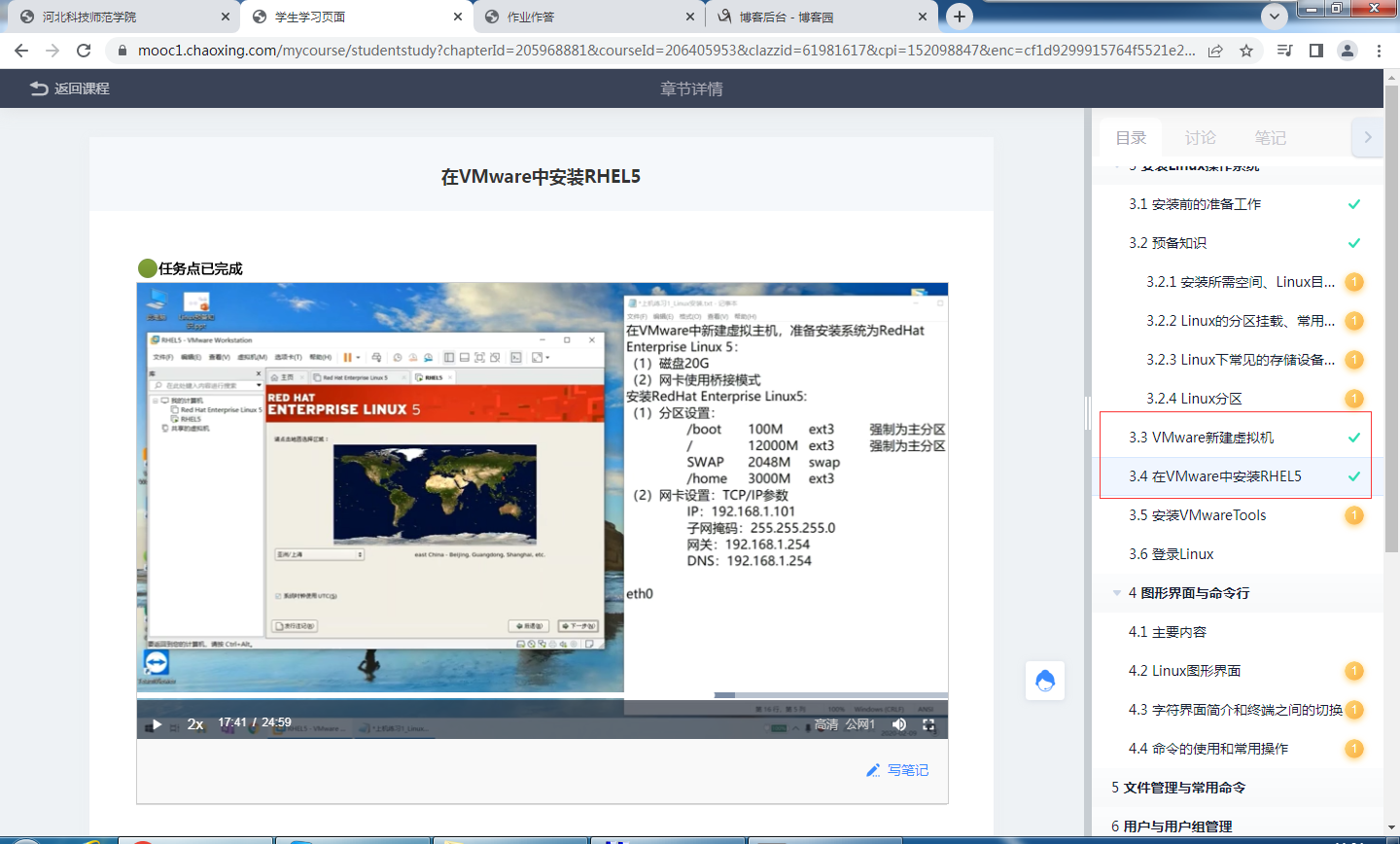Open chapter 4.2 Linux图形界面
1400x844 pixels.
tap(1185, 671)
